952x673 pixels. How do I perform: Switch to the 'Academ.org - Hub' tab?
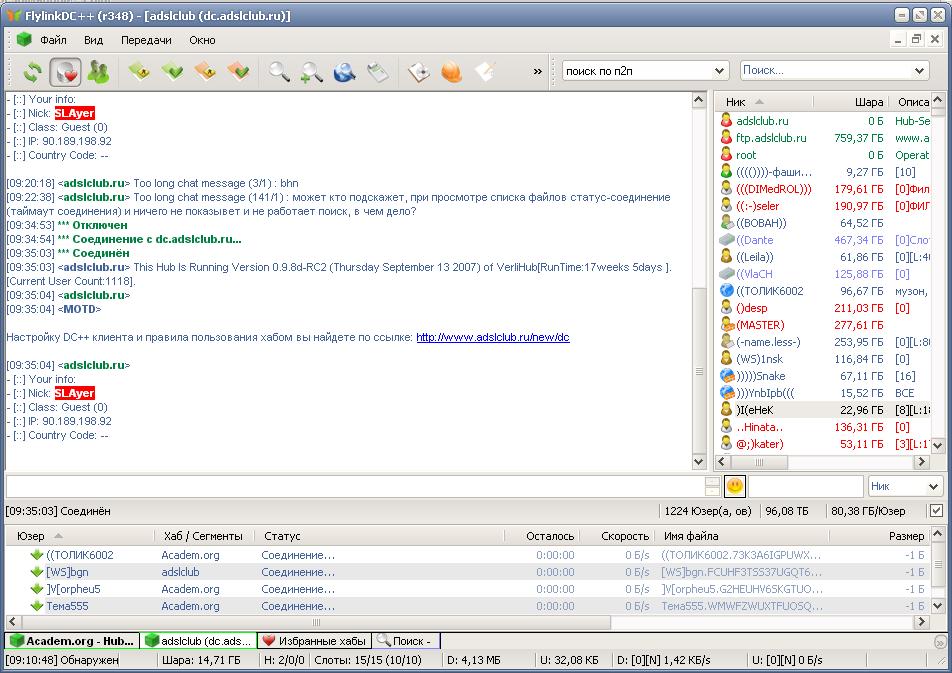(x=70, y=641)
